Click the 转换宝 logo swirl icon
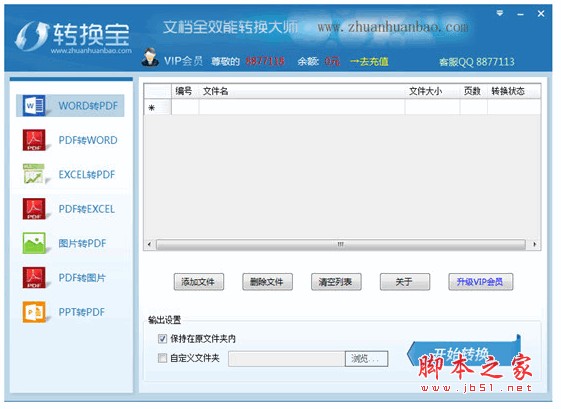Screen dimensions: 561x409 tap(32, 35)
